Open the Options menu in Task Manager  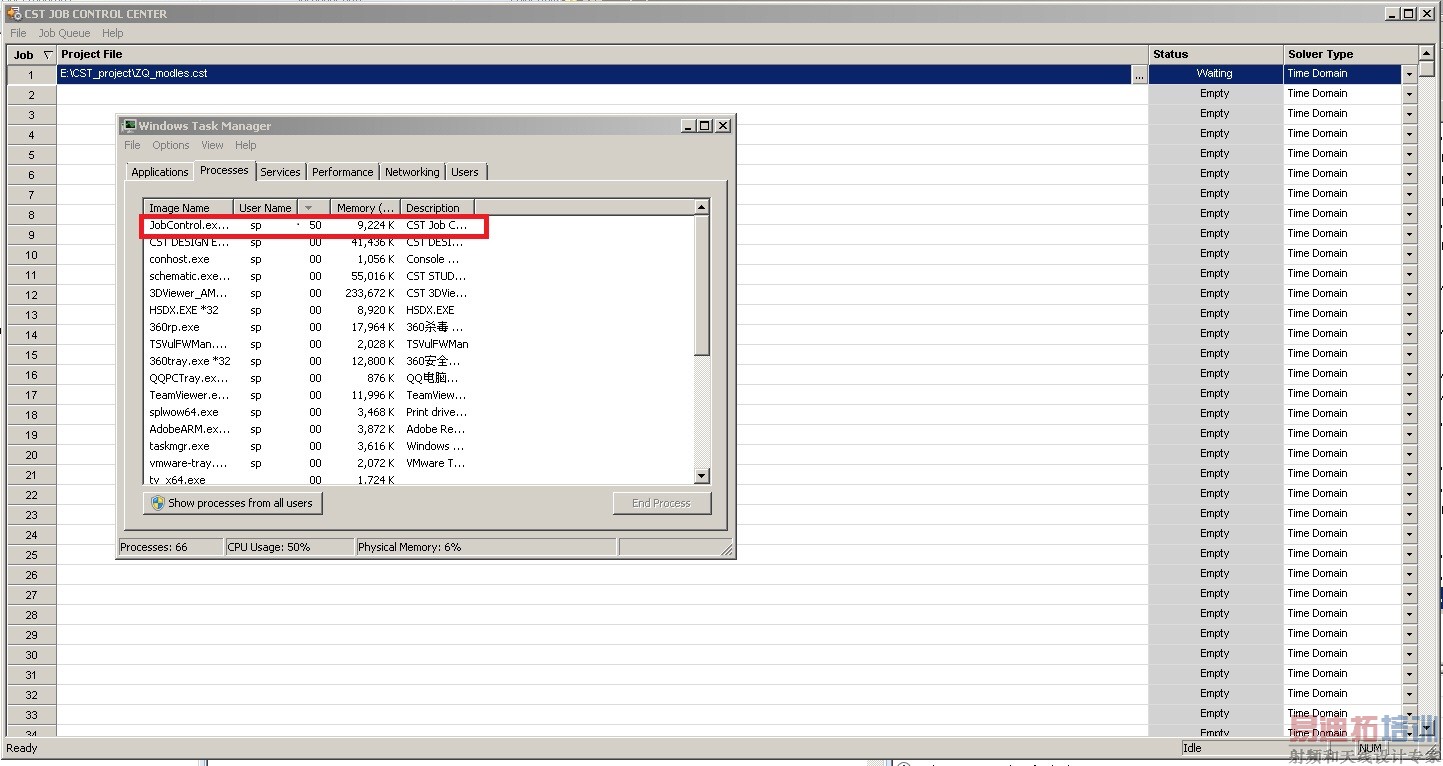pos(171,145)
